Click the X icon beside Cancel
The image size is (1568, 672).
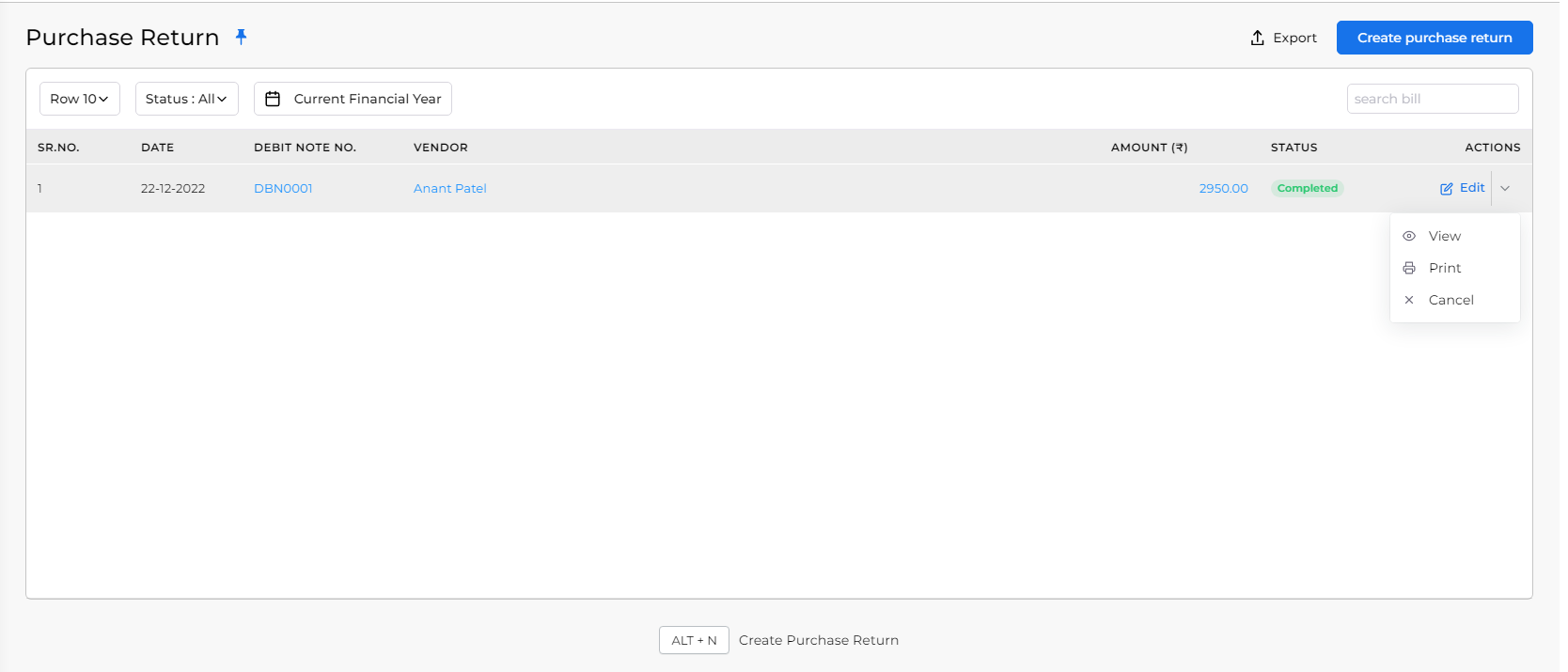(1409, 300)
